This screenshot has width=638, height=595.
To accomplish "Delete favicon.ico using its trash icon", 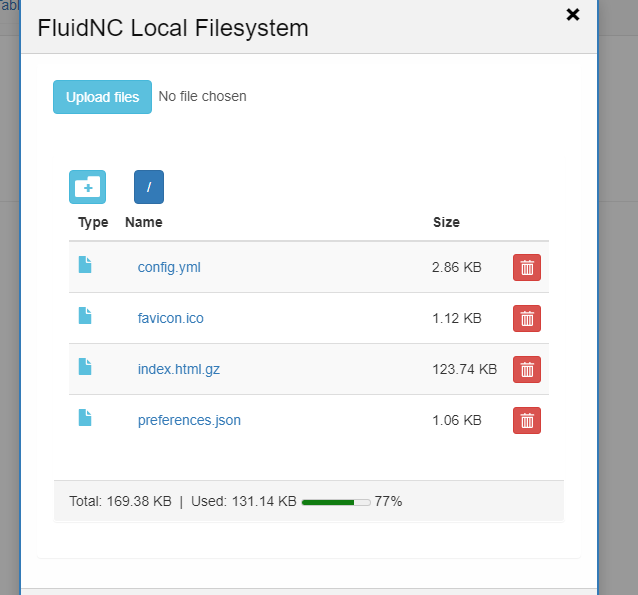I will click(527, 319).
